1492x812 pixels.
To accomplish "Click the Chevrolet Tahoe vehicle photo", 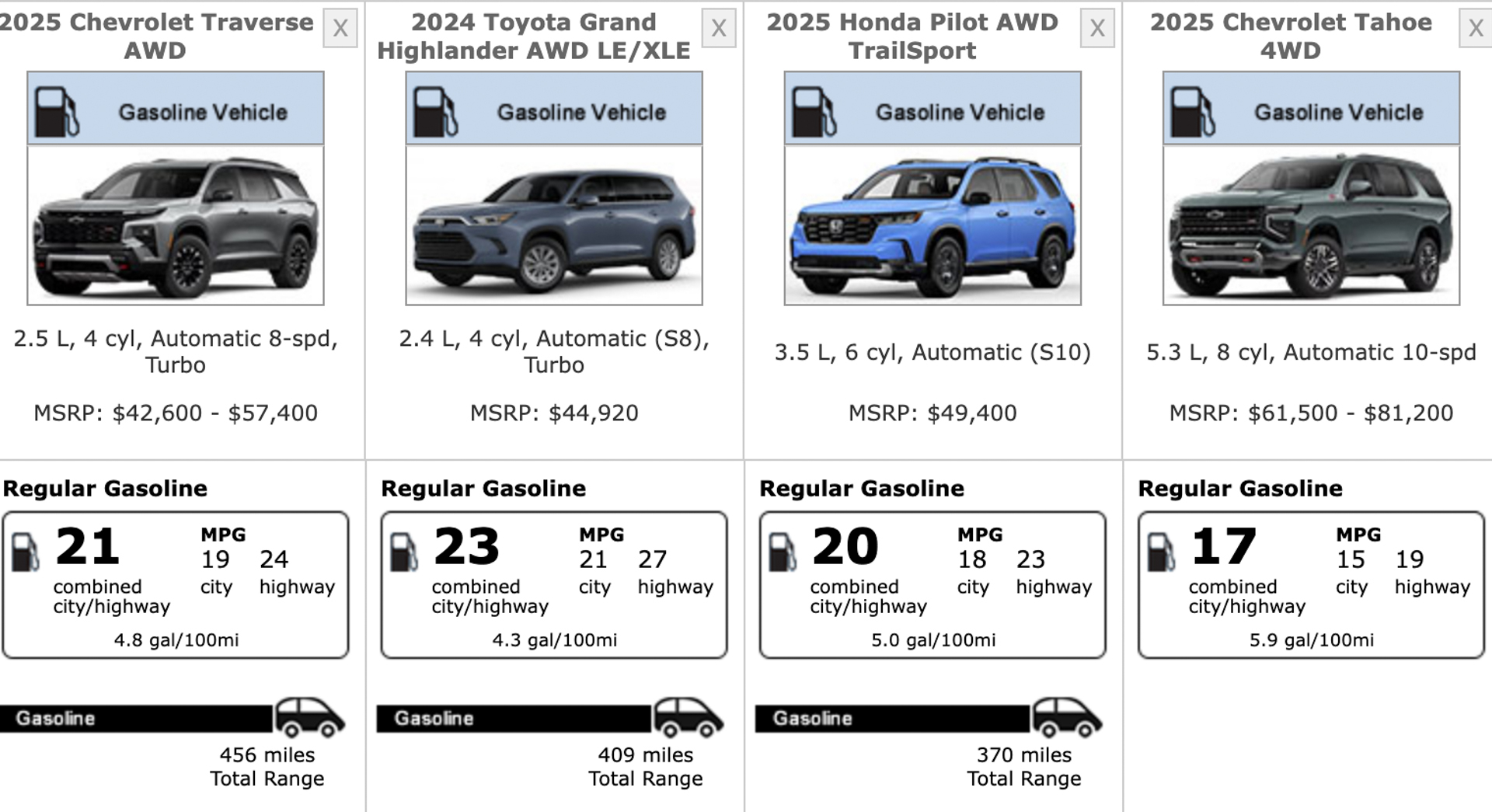I will point(1311,225).
